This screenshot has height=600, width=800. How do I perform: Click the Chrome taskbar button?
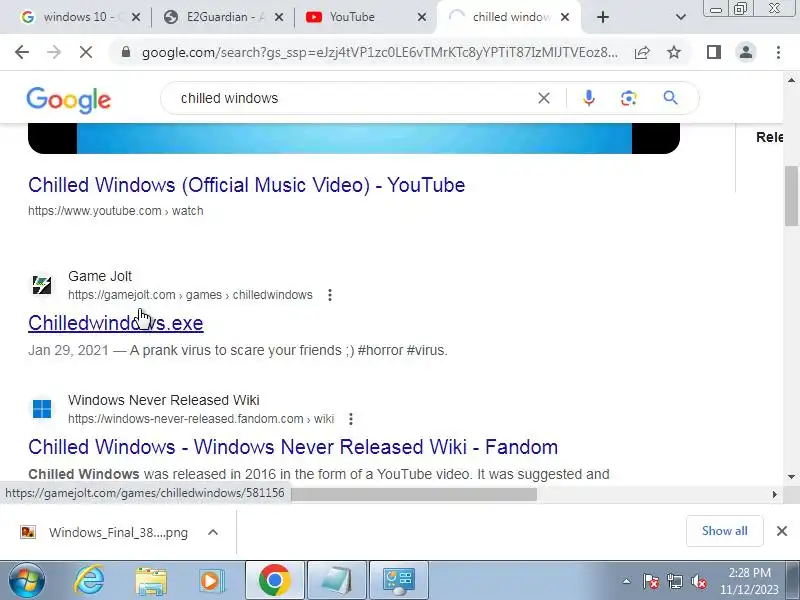274,580
